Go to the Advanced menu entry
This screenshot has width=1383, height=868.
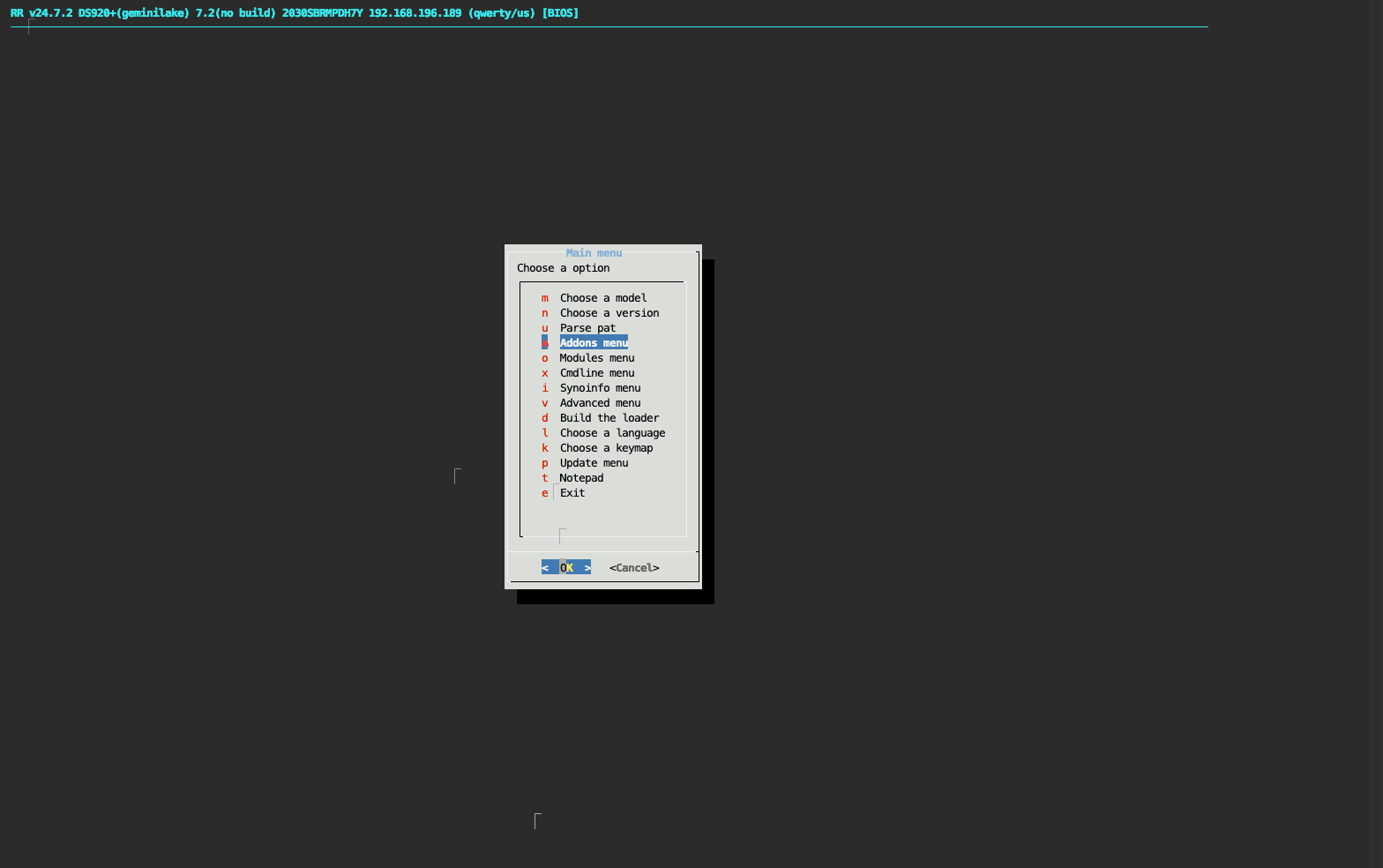click(600, 403)
